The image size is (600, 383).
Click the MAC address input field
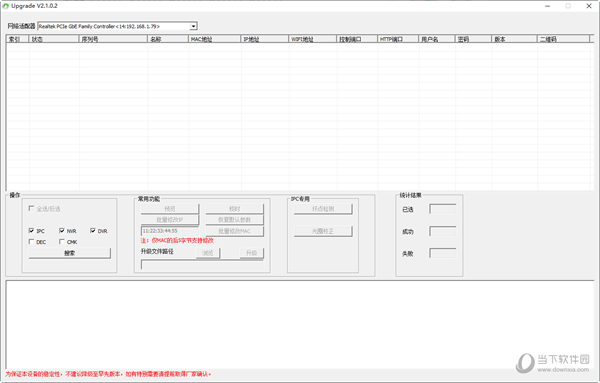(170, 231)
